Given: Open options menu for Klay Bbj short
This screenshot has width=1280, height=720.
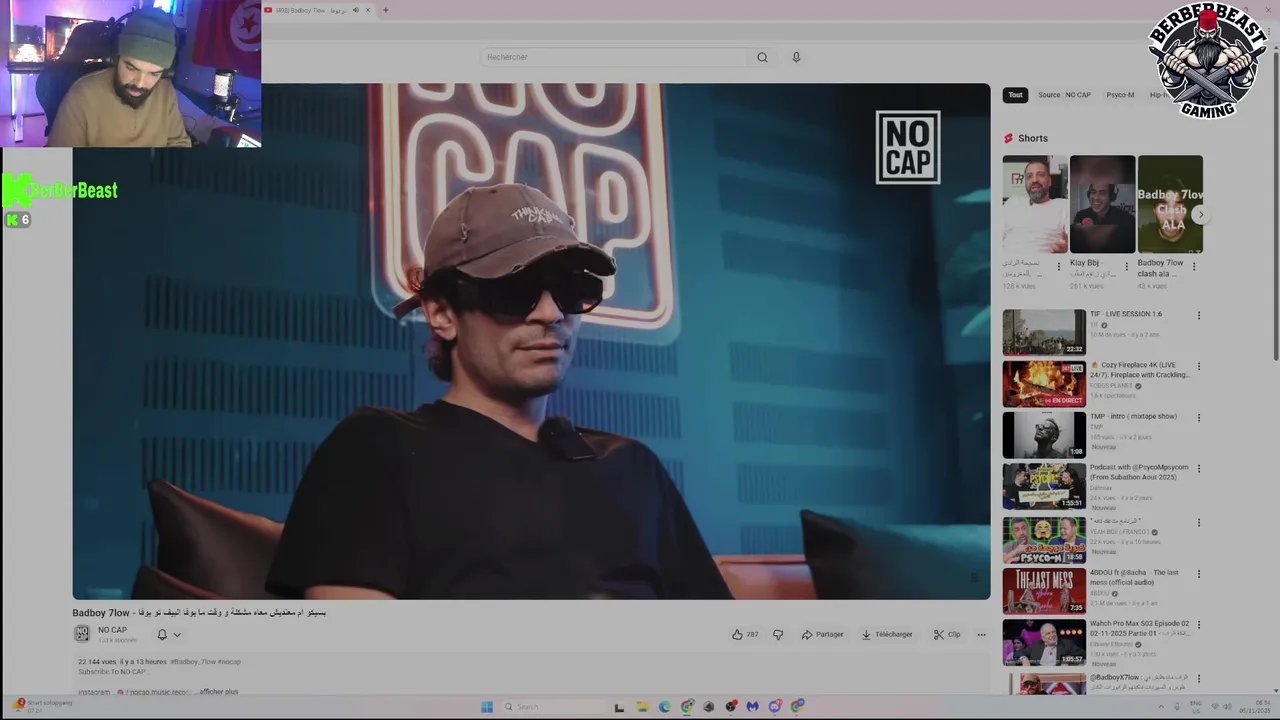Looking at the screenshot, I should [1126, 266].
